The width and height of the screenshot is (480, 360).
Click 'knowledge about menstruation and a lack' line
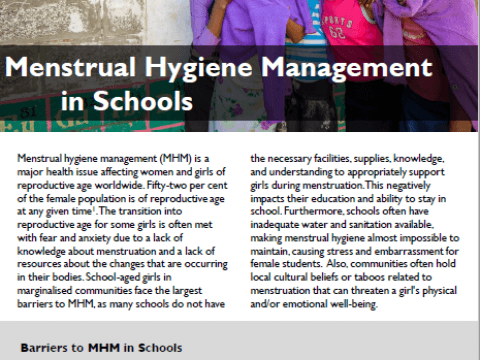116,251
